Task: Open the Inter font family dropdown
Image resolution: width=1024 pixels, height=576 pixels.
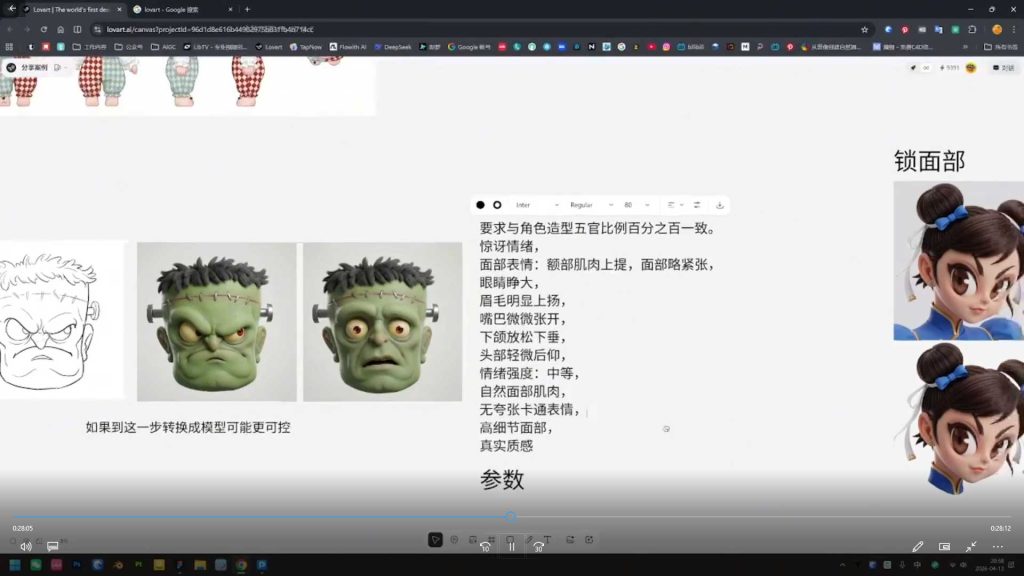Action: (537, 205)
